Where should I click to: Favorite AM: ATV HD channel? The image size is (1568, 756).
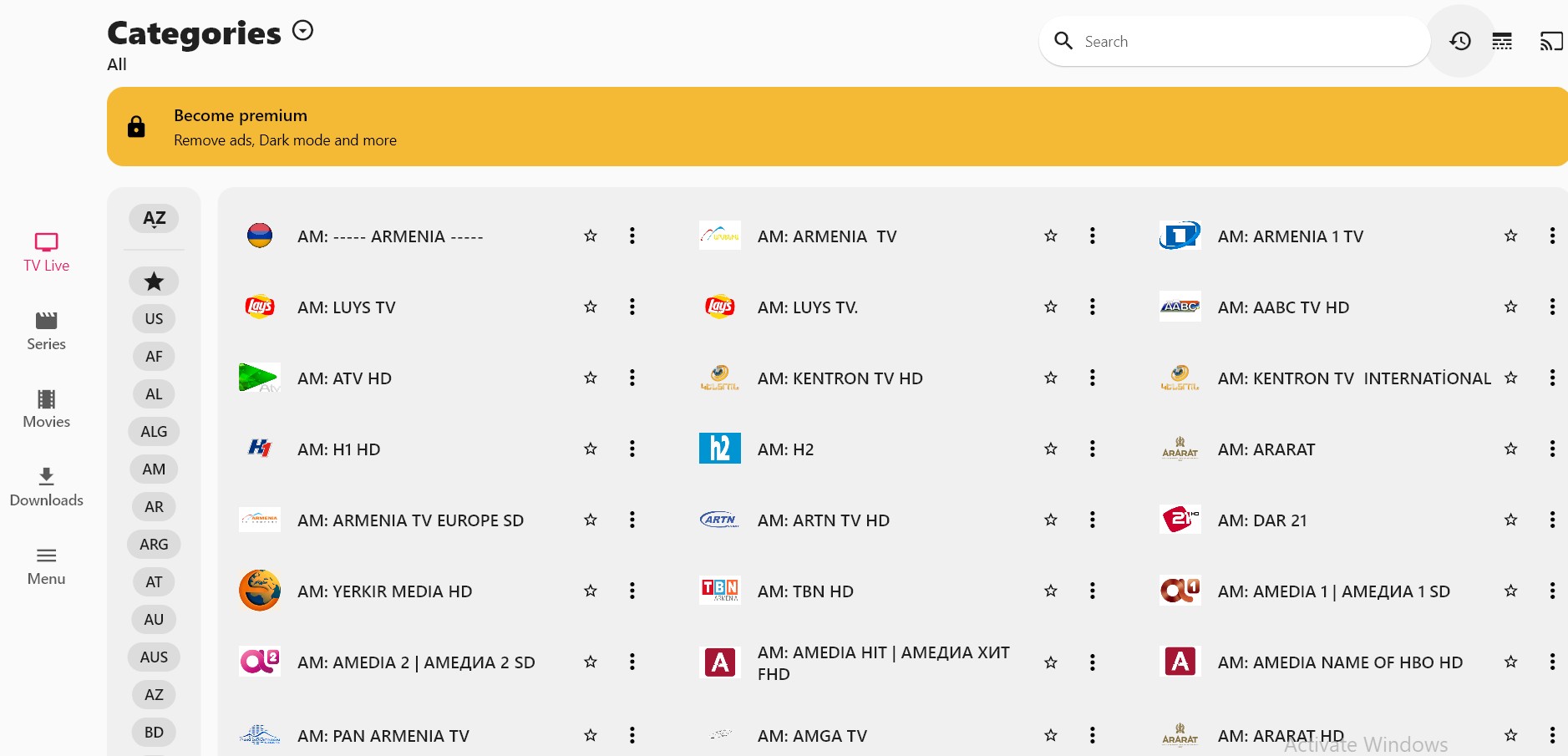coord(591,378)
